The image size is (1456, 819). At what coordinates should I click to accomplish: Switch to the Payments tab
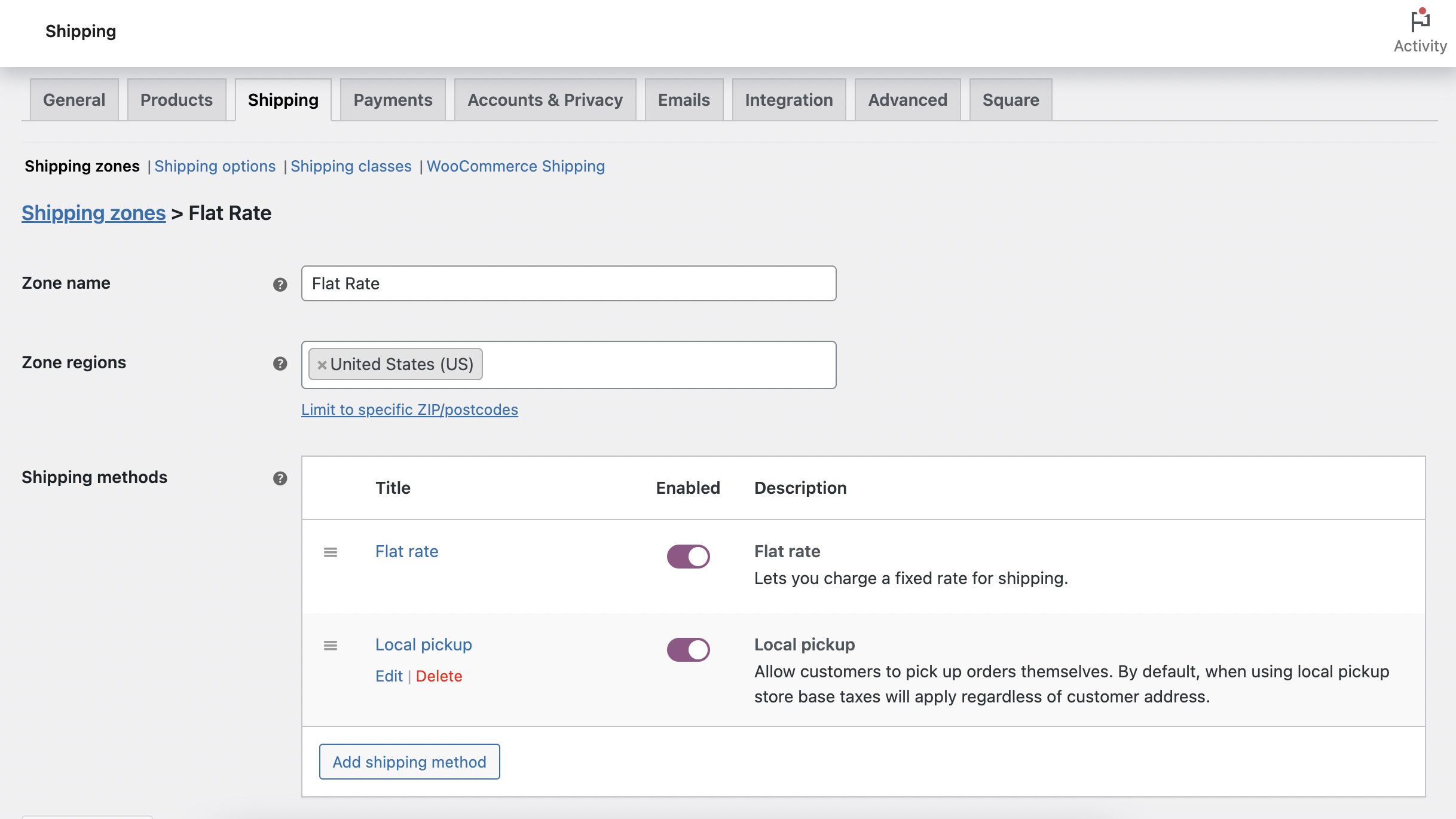[x=393, y=100]
